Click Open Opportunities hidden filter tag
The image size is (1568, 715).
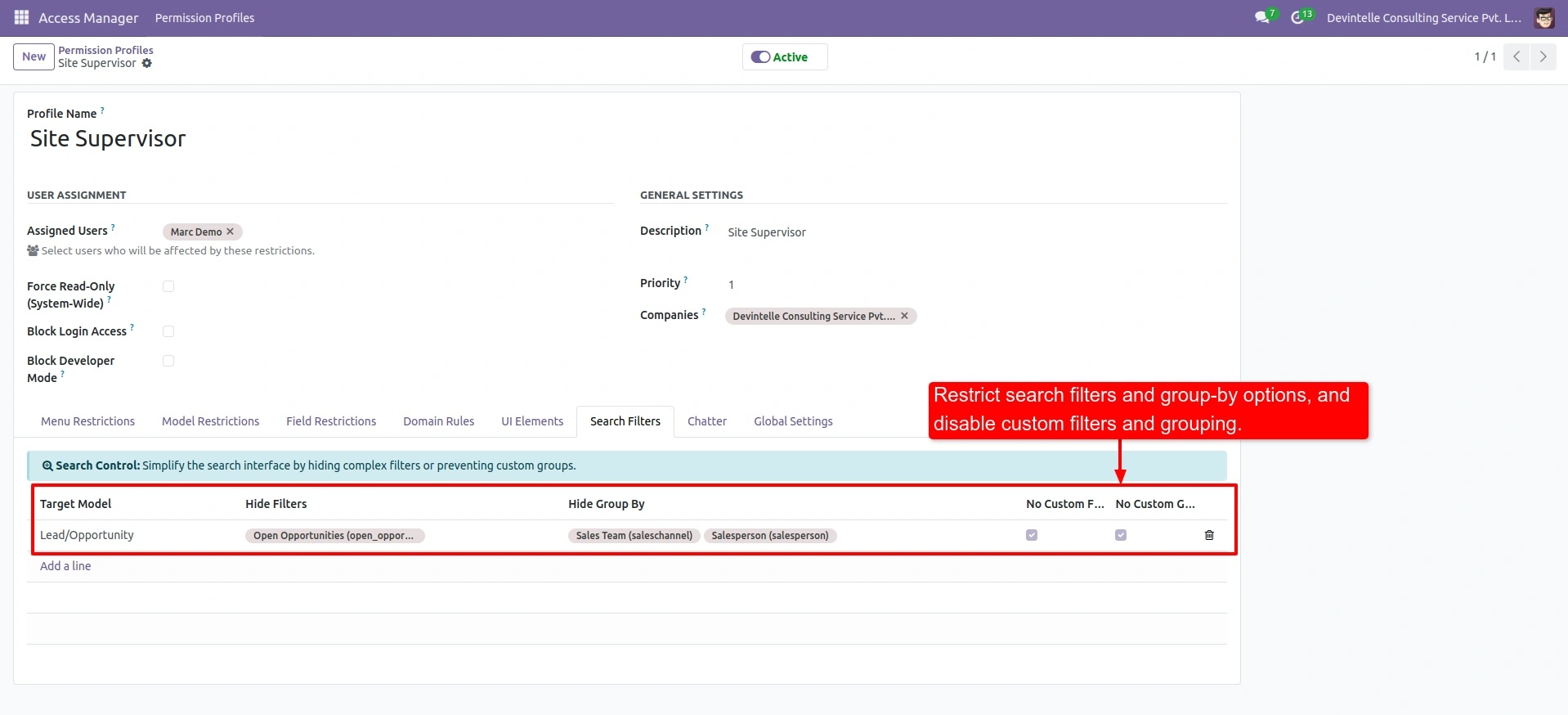click(x=334, y=536)
